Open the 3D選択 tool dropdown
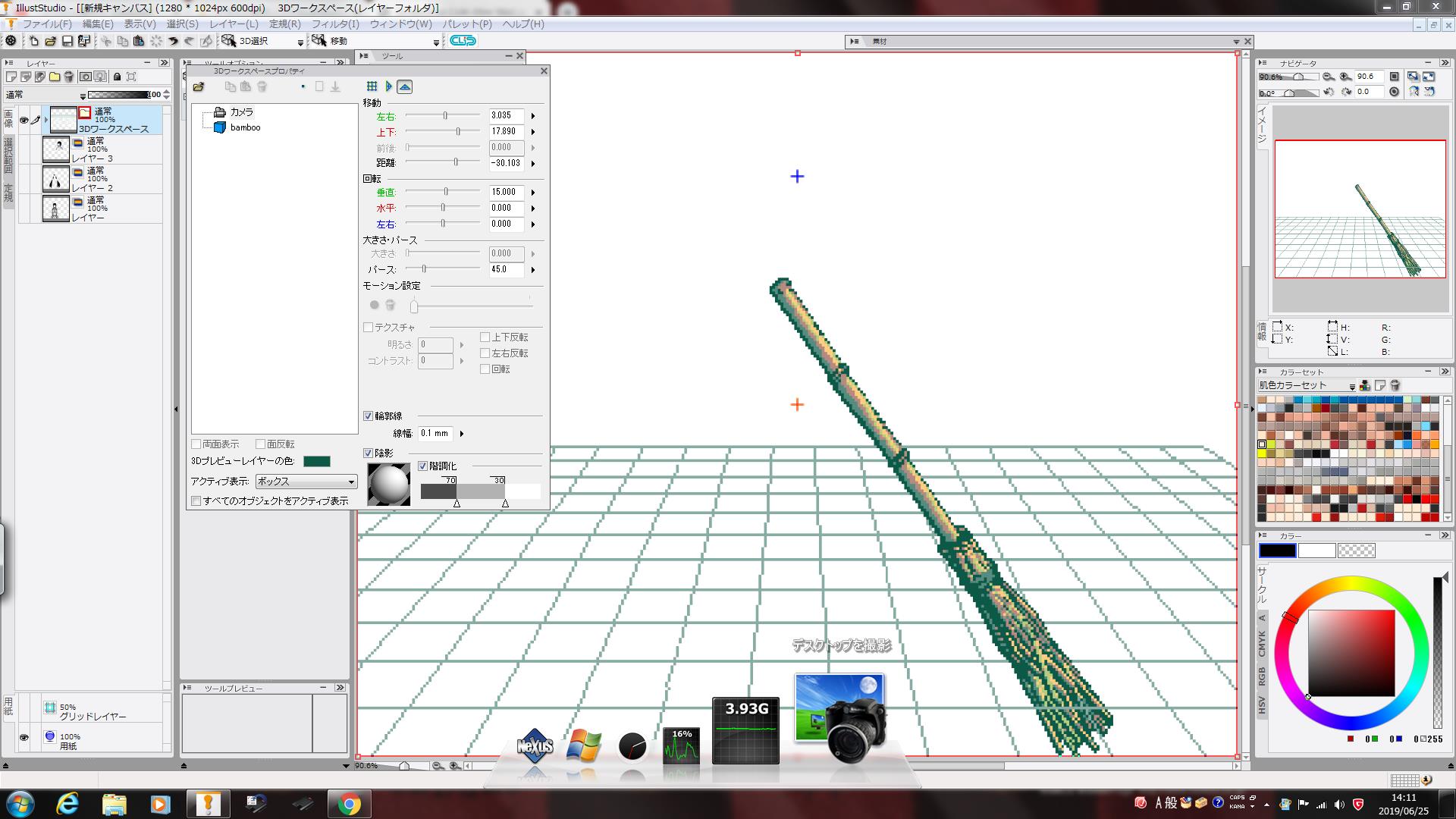Screen dimensions: 1456x819 tap(300, 42)
